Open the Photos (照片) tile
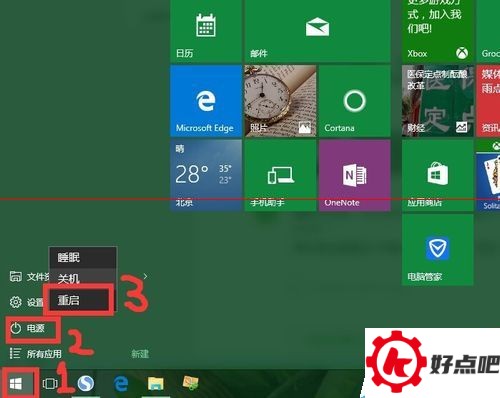The height and width of the screenshot is (398, 500). 280,101
